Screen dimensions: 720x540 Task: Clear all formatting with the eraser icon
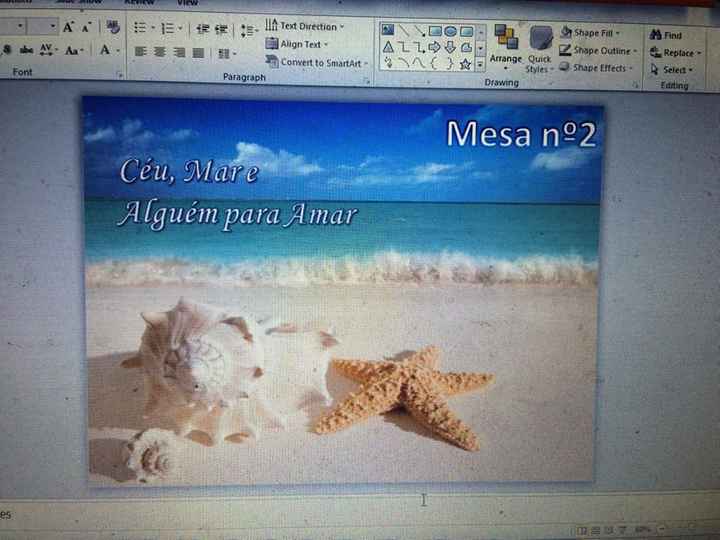coord(112,27)
